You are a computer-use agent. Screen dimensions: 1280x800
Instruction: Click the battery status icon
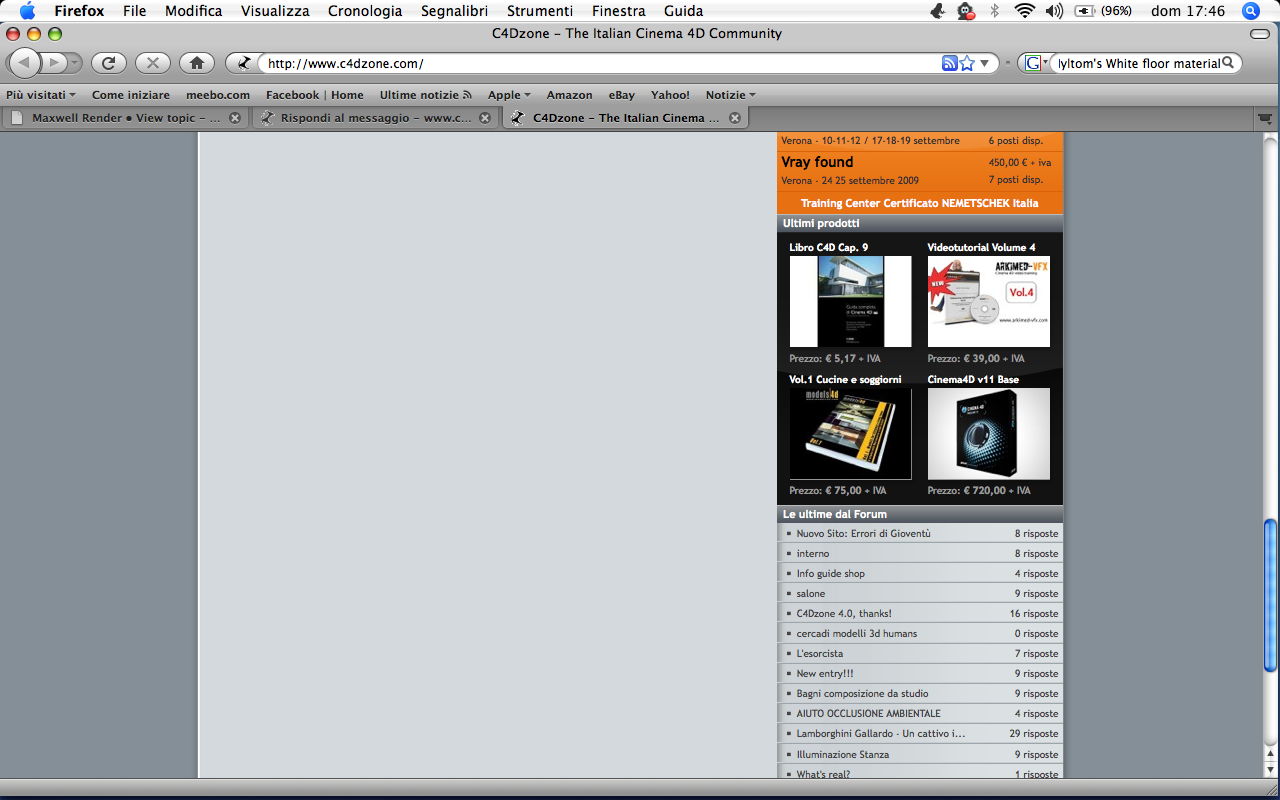click(1084, 11)
